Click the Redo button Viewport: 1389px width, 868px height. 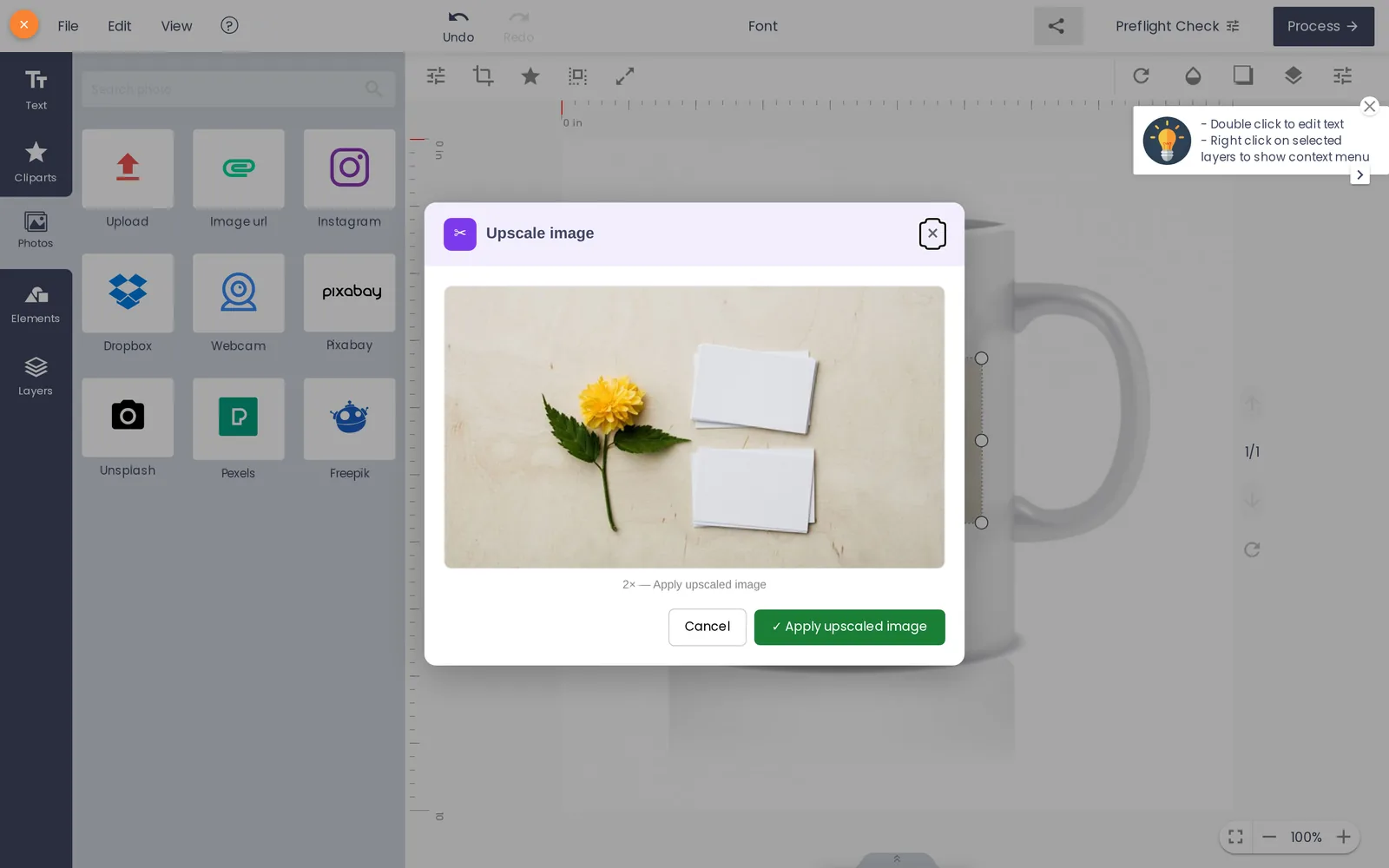[x=518, y=26]
